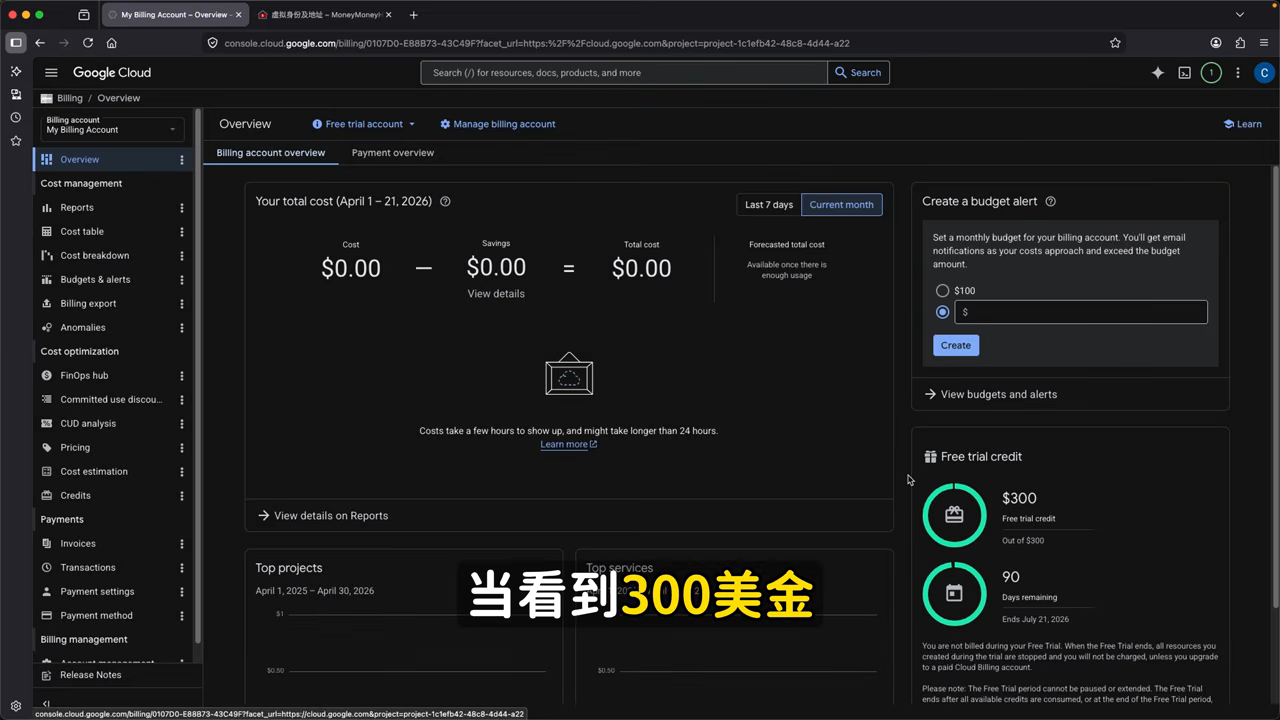Open the Google Cloud main navigation menu
1280x720 pixels.
pos(51,72)
